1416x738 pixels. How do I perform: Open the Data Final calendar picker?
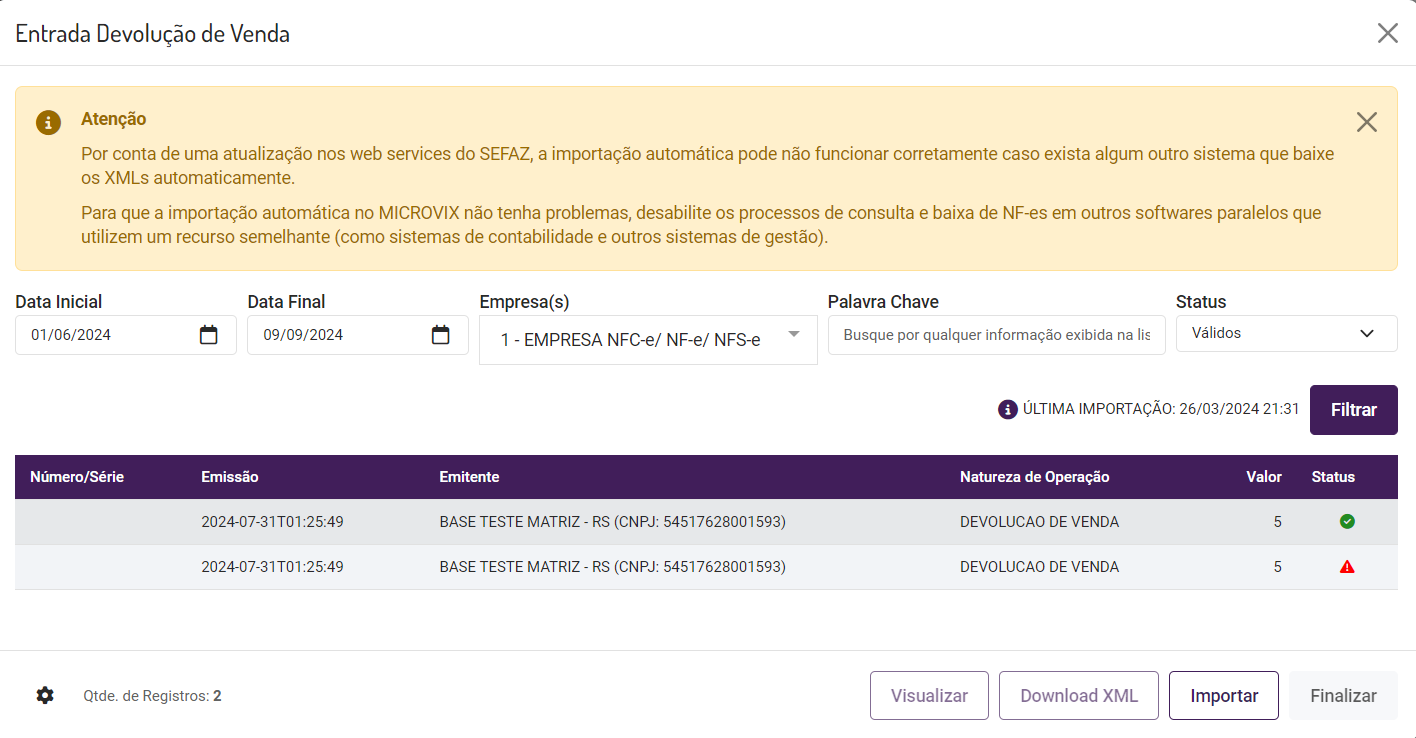tap(440, 335)
